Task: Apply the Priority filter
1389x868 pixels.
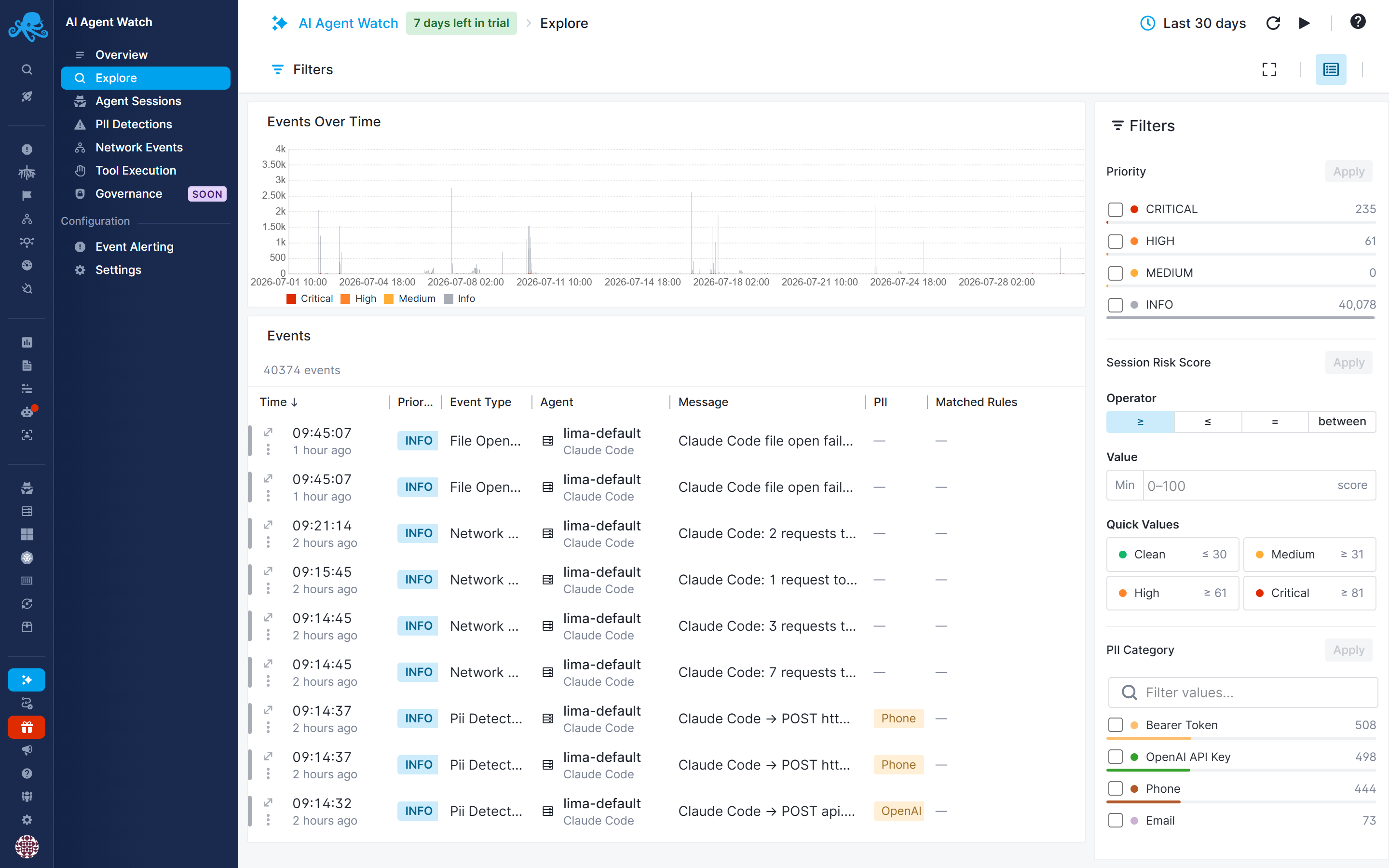Action: [1348, 172]
